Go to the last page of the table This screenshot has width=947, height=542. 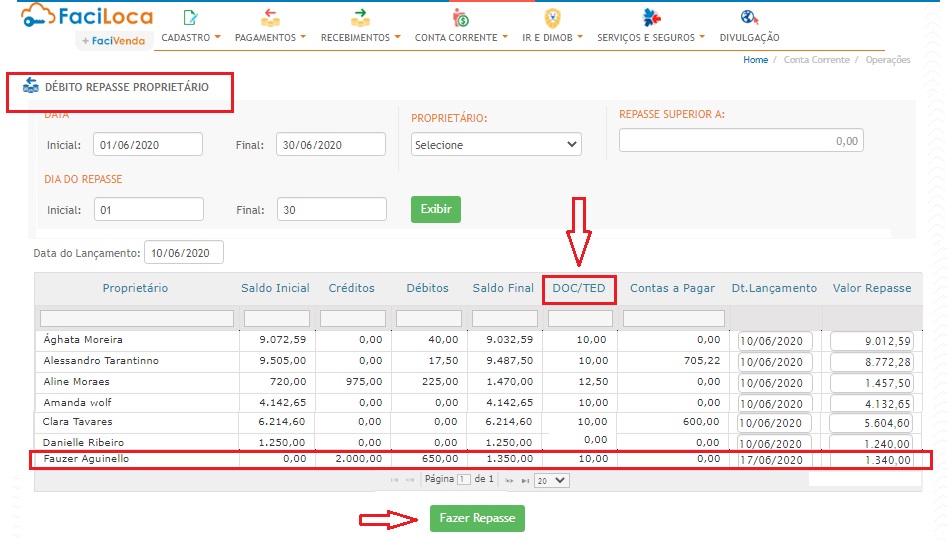point(525,481)
